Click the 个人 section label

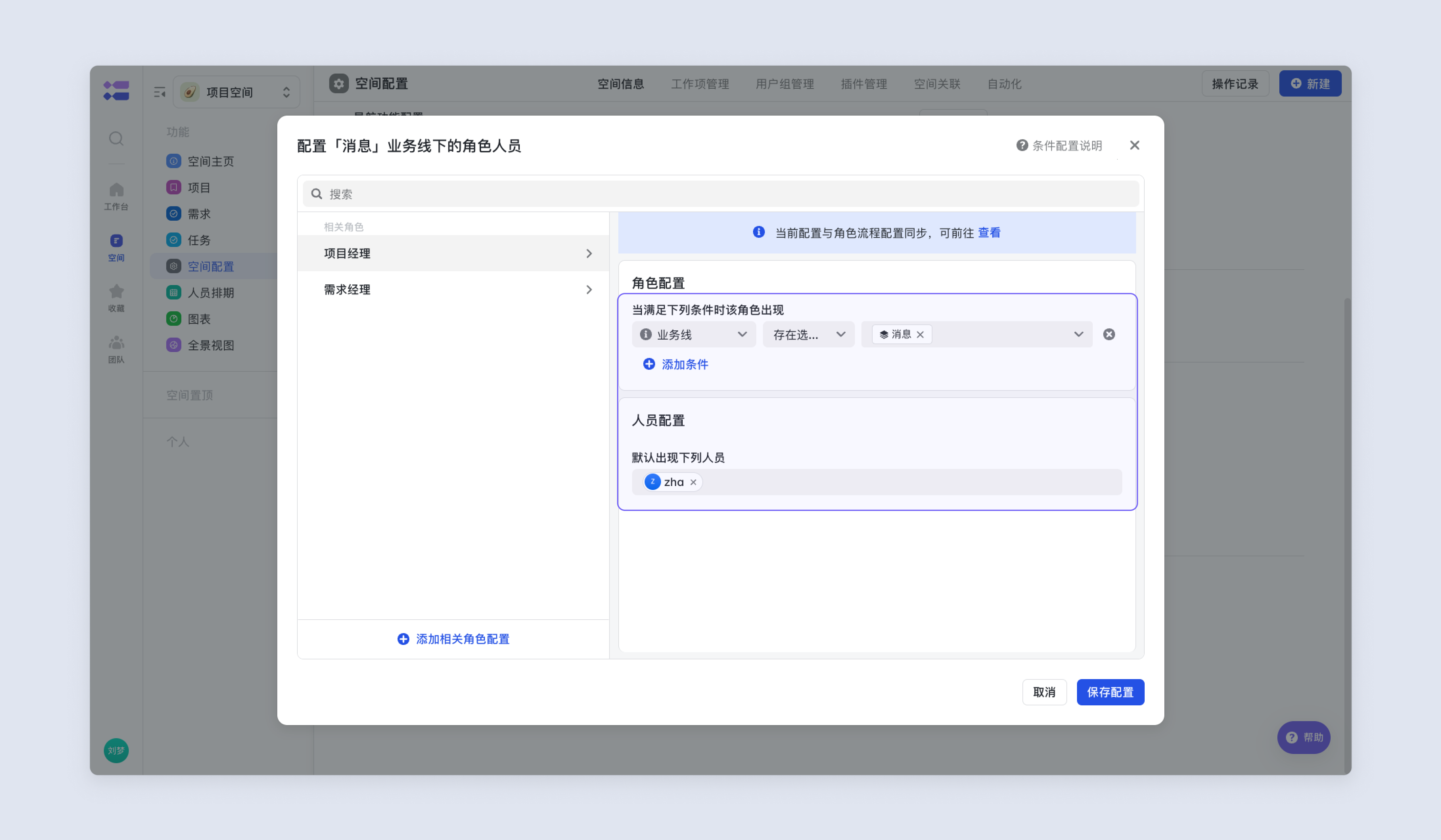(x=177, y=442)
